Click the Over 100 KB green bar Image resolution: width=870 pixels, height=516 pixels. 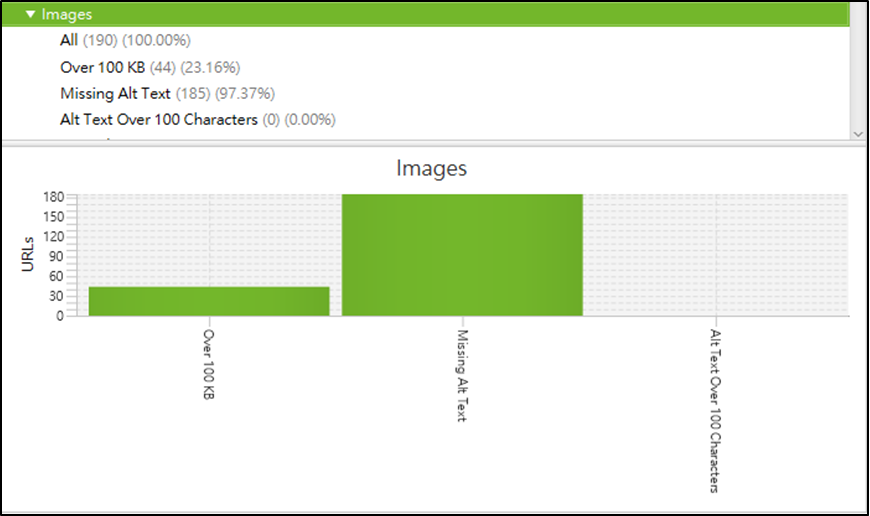click(209, 301)
